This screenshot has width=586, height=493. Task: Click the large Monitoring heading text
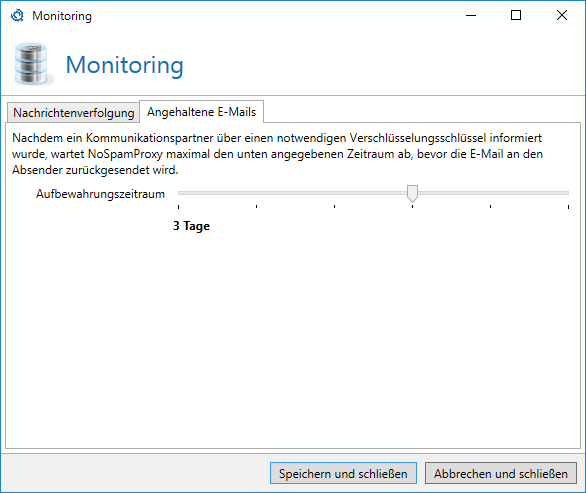coord(124,65)
